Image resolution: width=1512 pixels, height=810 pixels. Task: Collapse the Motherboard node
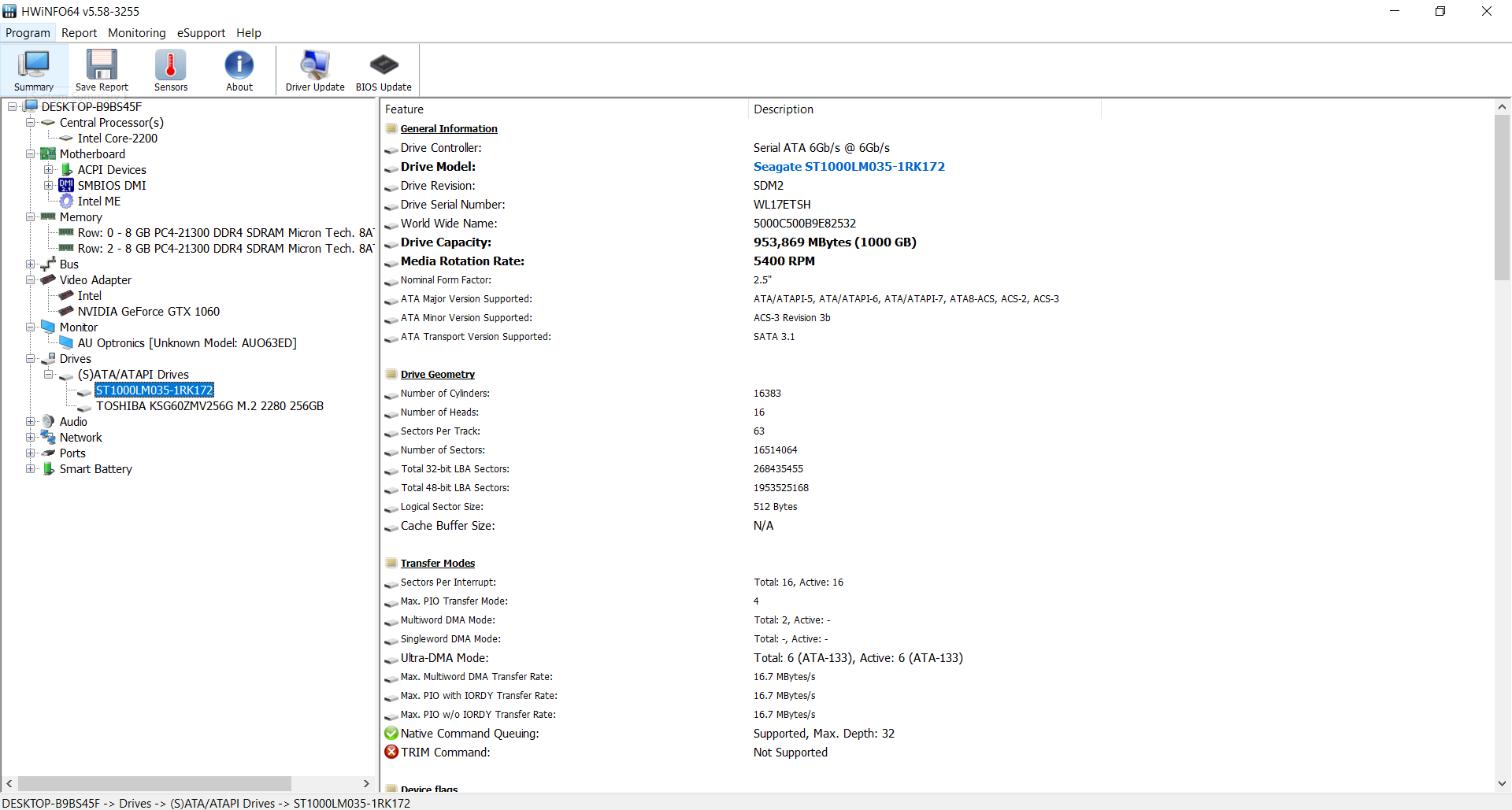(30, 153)
